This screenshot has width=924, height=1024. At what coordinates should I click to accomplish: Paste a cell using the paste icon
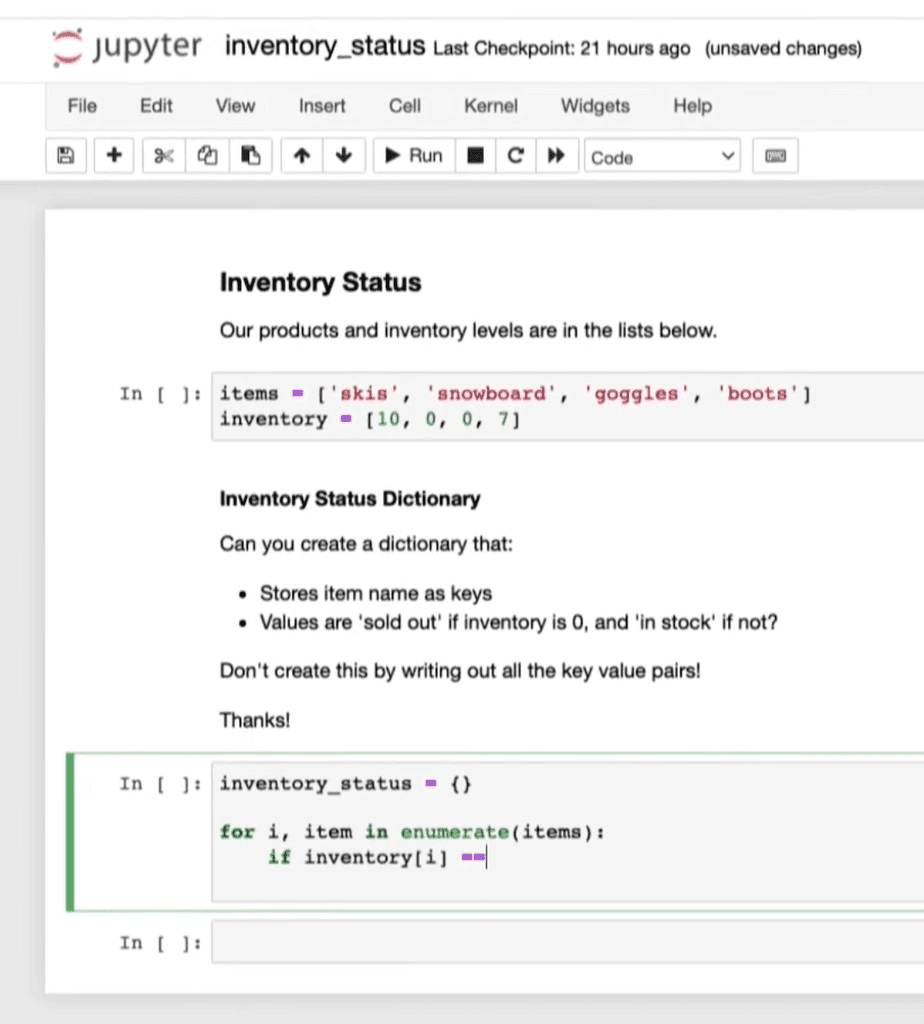(x=252, y=155)
